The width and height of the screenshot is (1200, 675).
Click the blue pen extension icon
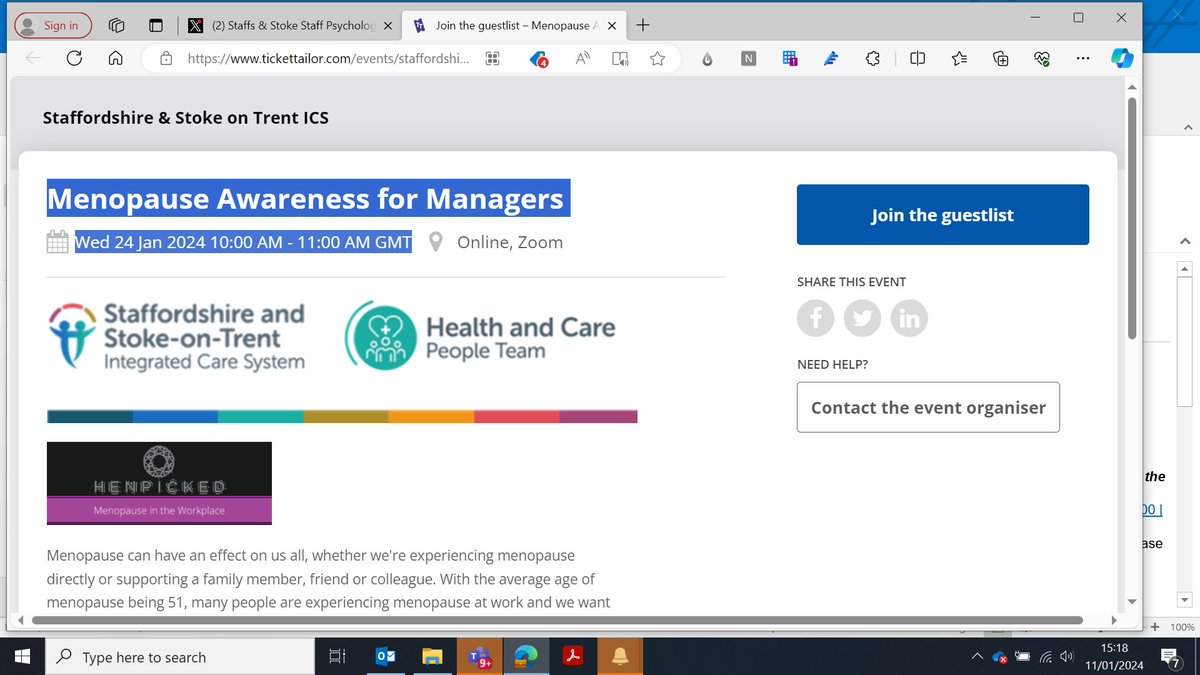pos(830,59)
